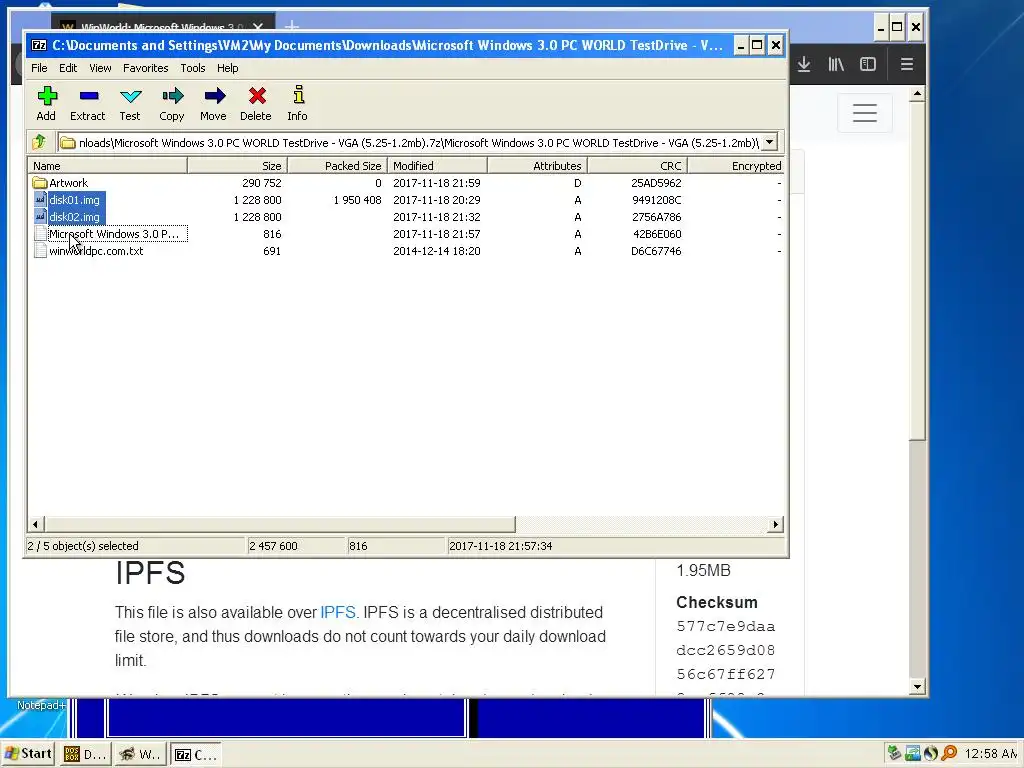Switch to DOSBox taskbar button
Screen dimensions: 1024x768
(85, 754)
